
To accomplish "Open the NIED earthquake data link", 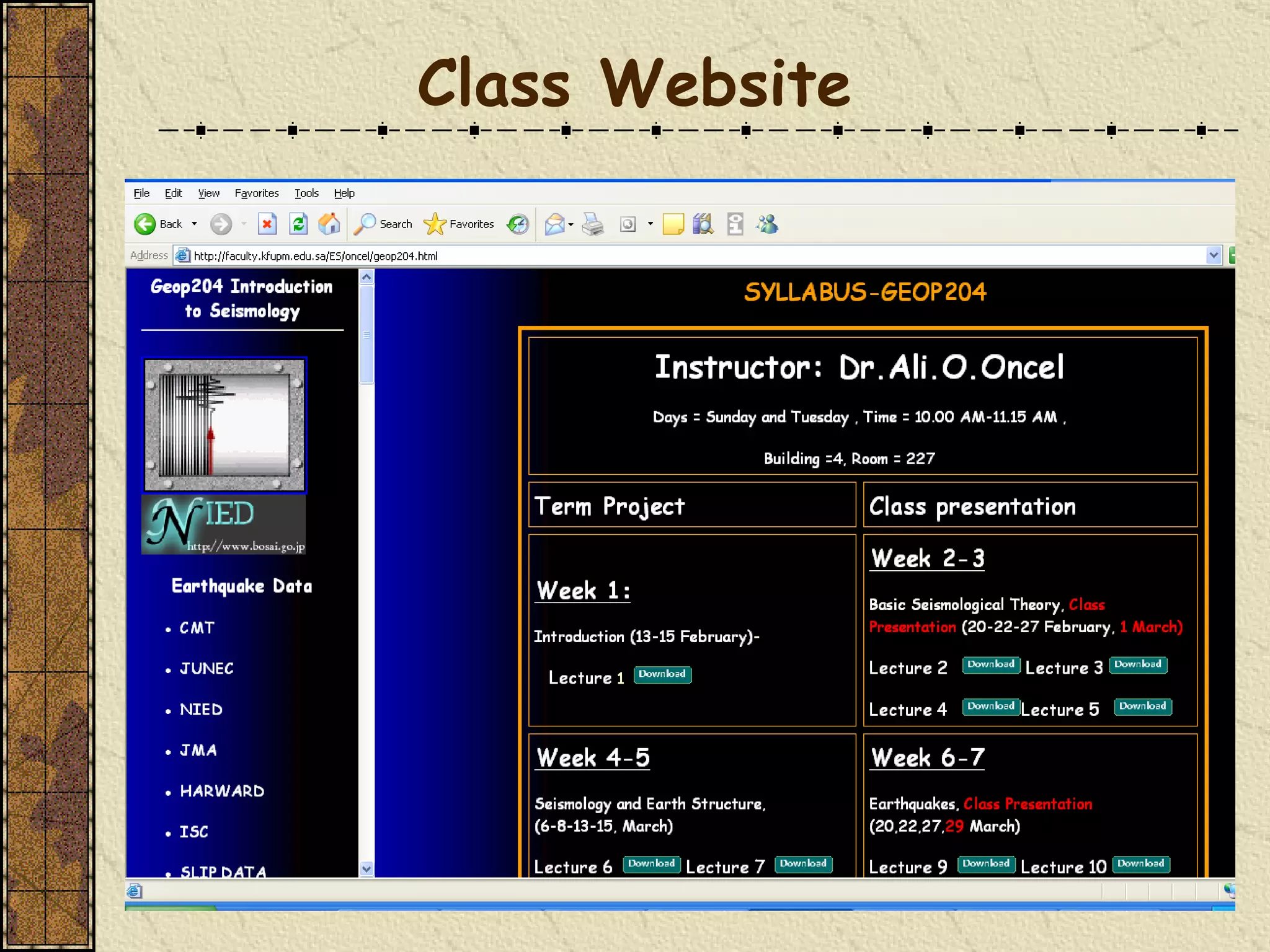I will [x=201, y=710].
